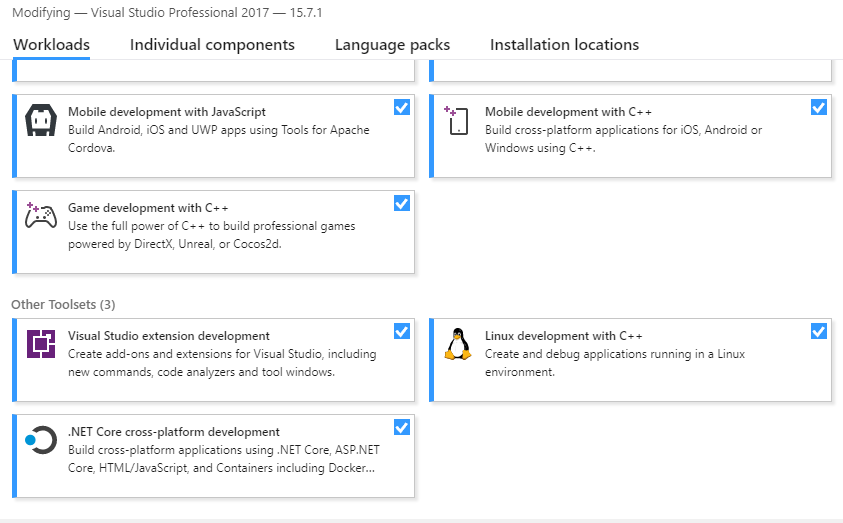Viewport: 843px width, 523px height.
Task: Uncheck .NET Core cross-platform development
Action: 402,428
